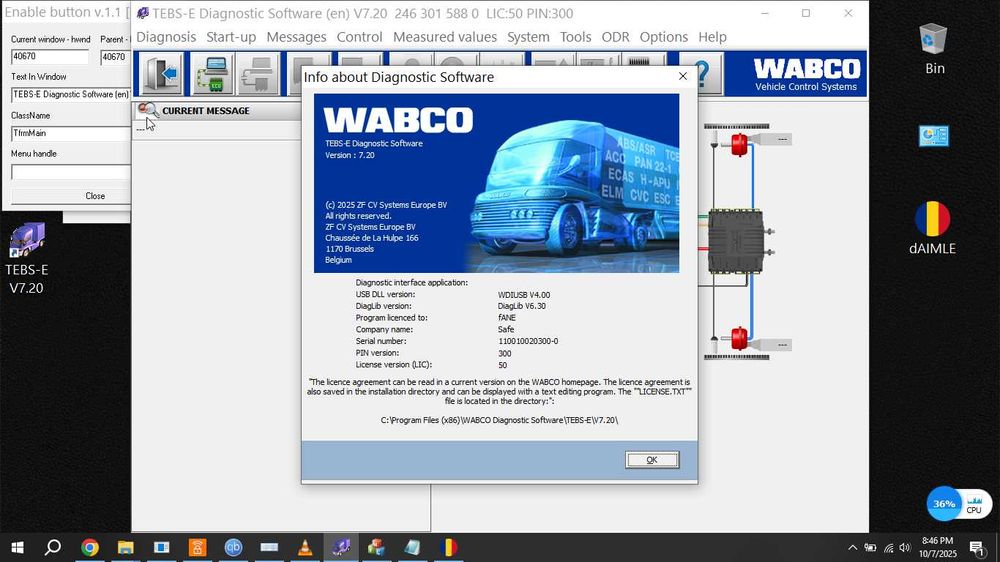This screenshot has width=1000, height=562.
Task: Click the serial number 110010020300-0
Action: pos(528,341)
